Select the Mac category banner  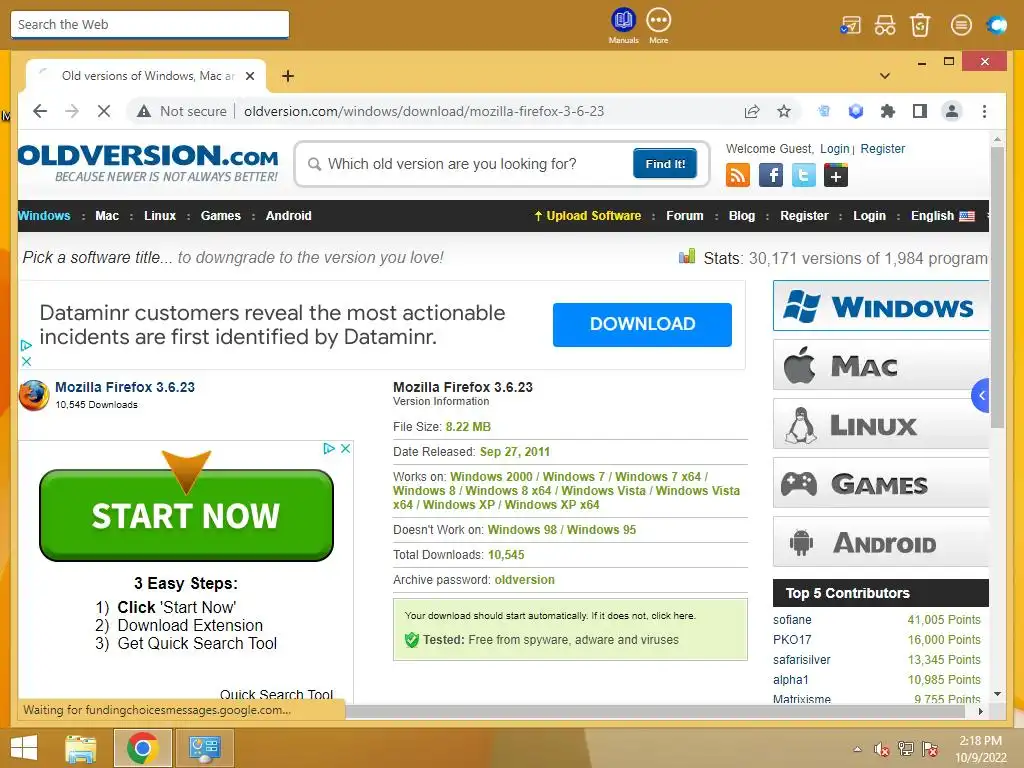coord(880,365)
